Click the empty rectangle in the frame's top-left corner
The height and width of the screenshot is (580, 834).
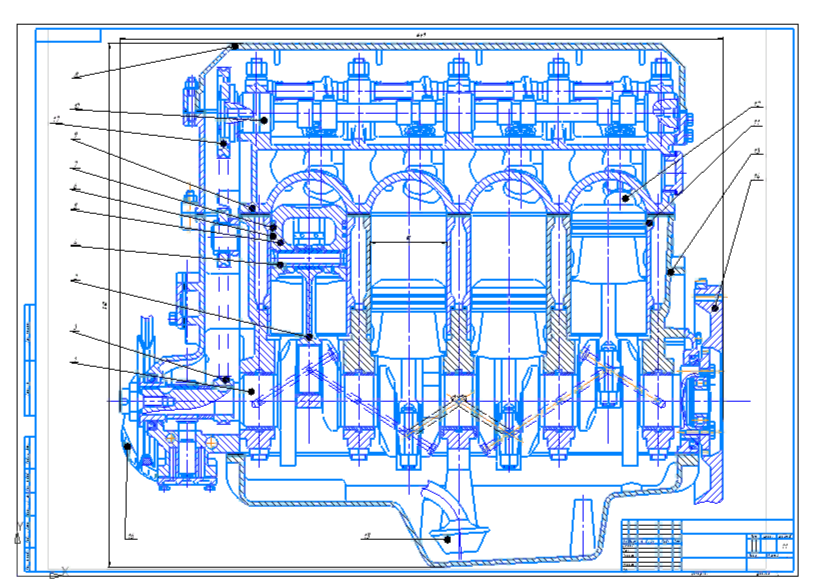point(69,35)
